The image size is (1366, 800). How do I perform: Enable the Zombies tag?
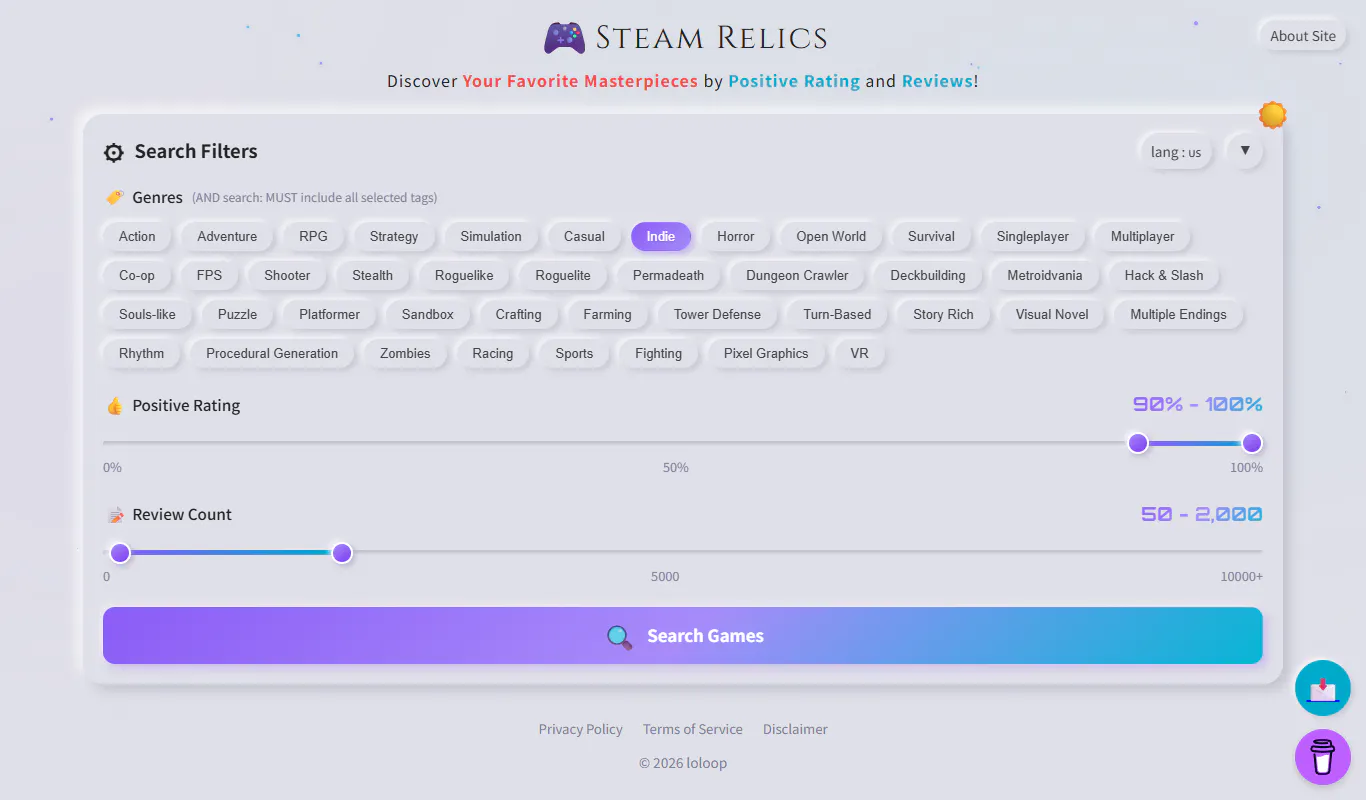pos(405,354)
